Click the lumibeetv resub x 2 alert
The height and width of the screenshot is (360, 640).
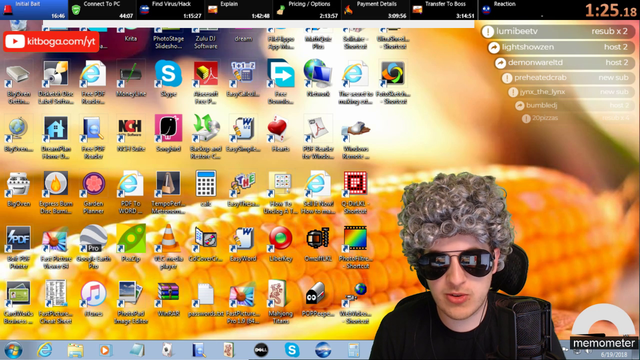coord(557,31)
